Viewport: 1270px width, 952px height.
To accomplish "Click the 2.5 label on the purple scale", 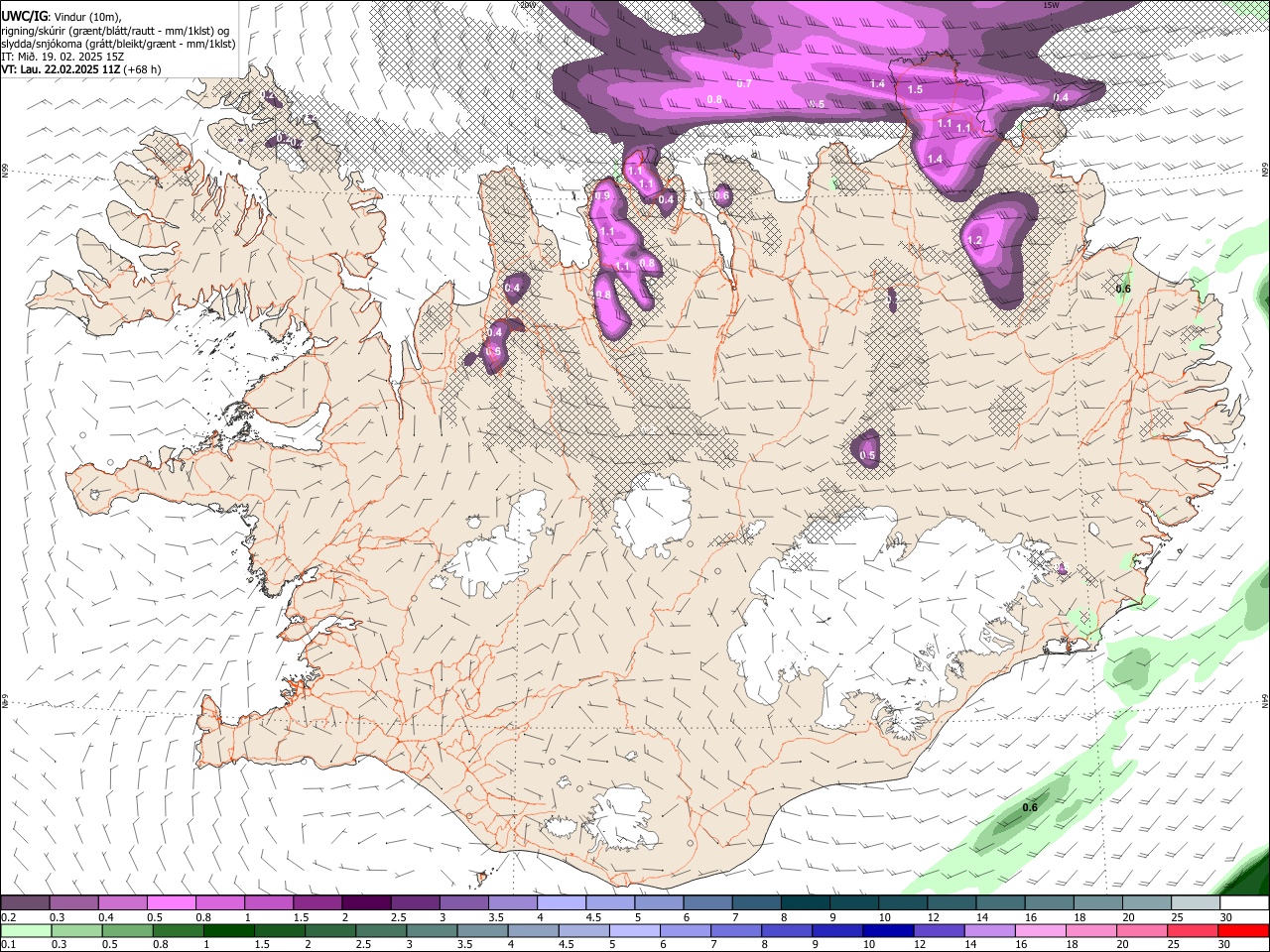I will 399,917.
